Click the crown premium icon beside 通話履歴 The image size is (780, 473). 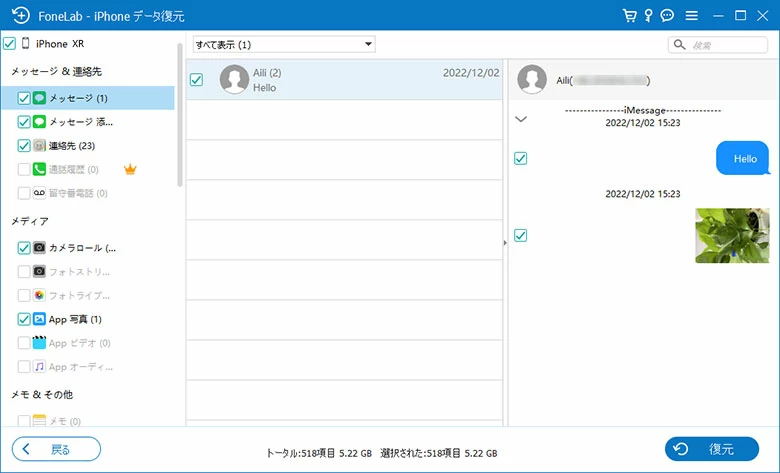coord(129,169)
